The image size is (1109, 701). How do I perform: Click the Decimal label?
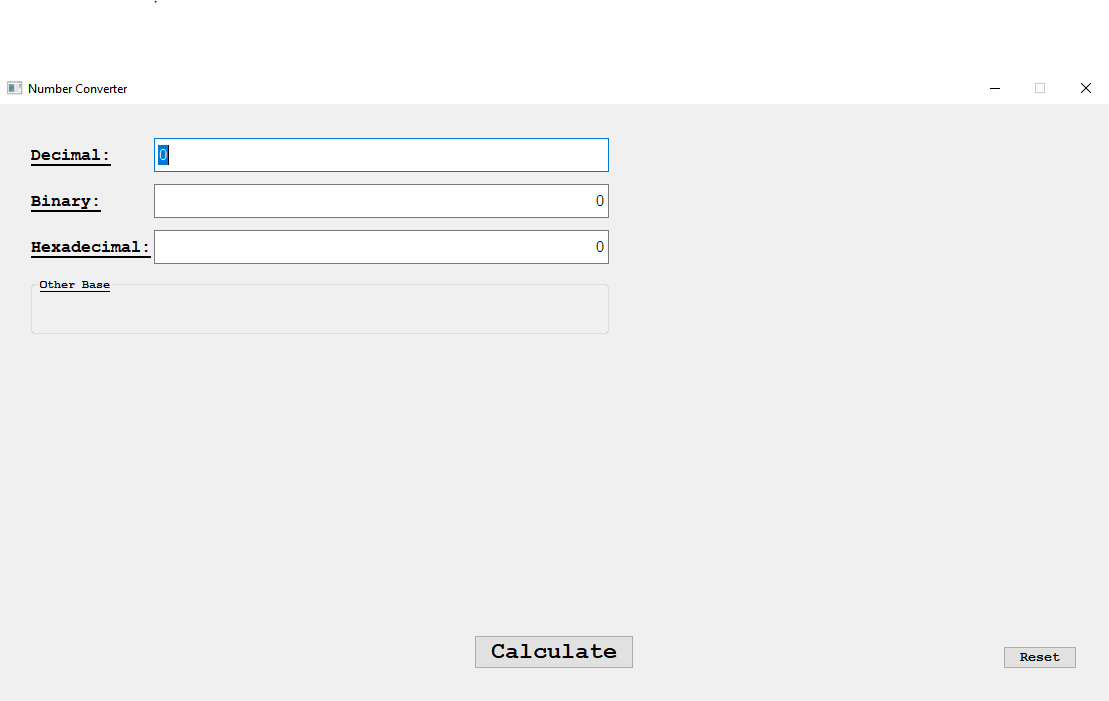[70, 155]
